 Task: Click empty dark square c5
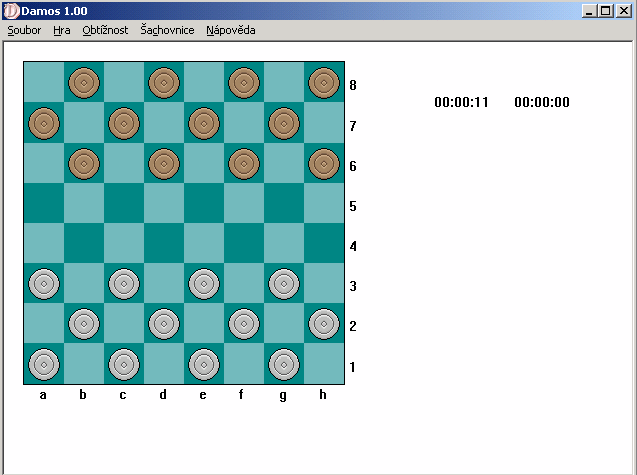(124, 203)
